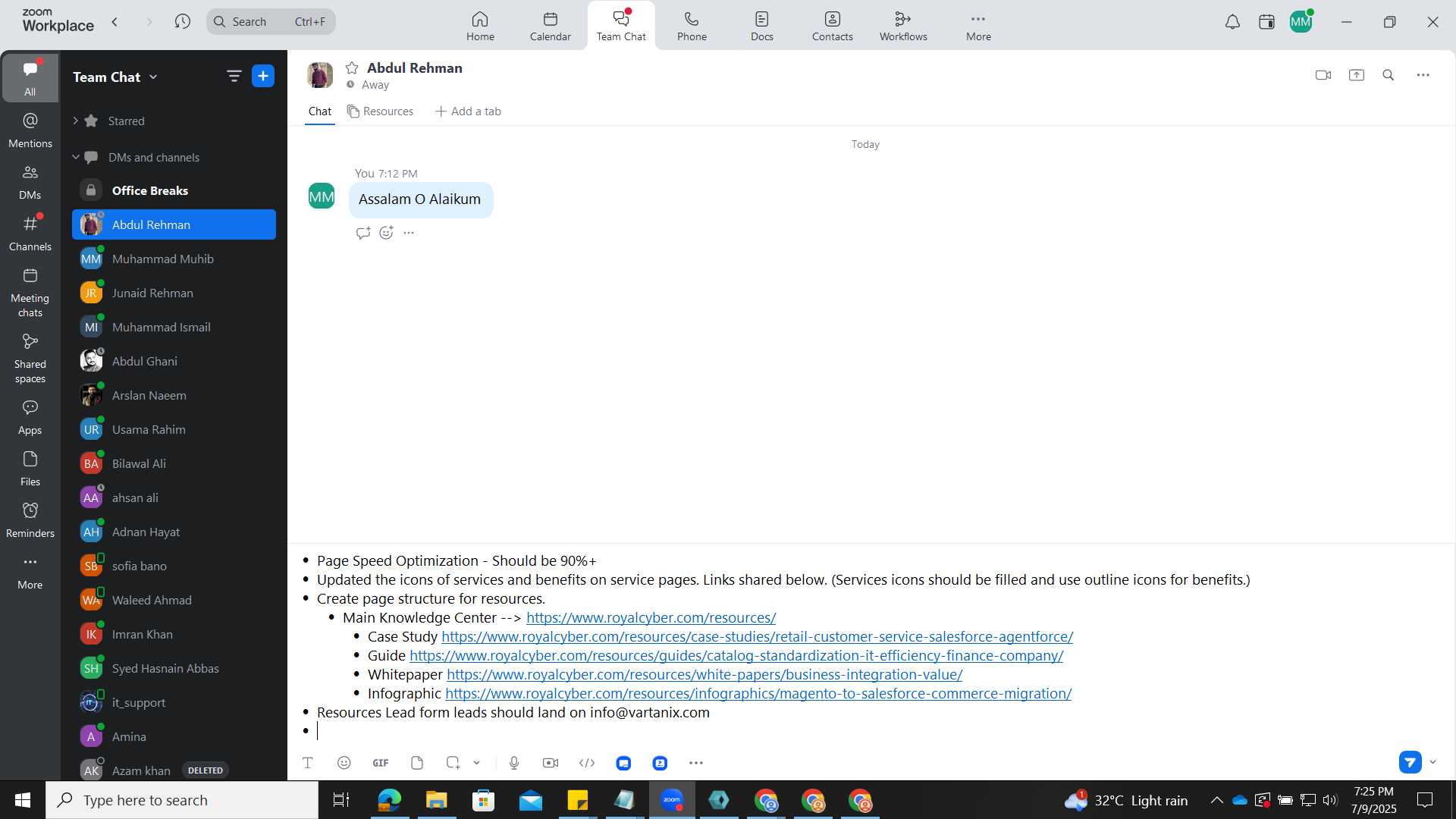The width and height of the screenshot is (1456, 819).
Task: Open more composer options ellipsis
Action: [x=696, y=763]
